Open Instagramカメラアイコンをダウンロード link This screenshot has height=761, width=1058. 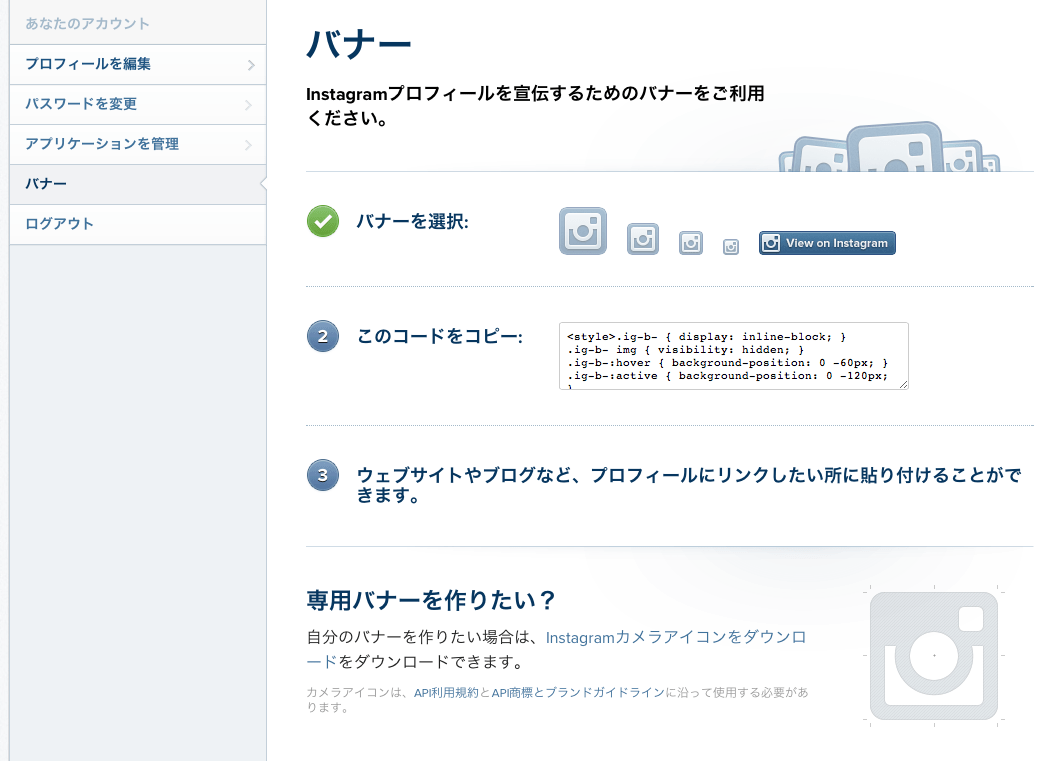(x=557, y=649)
